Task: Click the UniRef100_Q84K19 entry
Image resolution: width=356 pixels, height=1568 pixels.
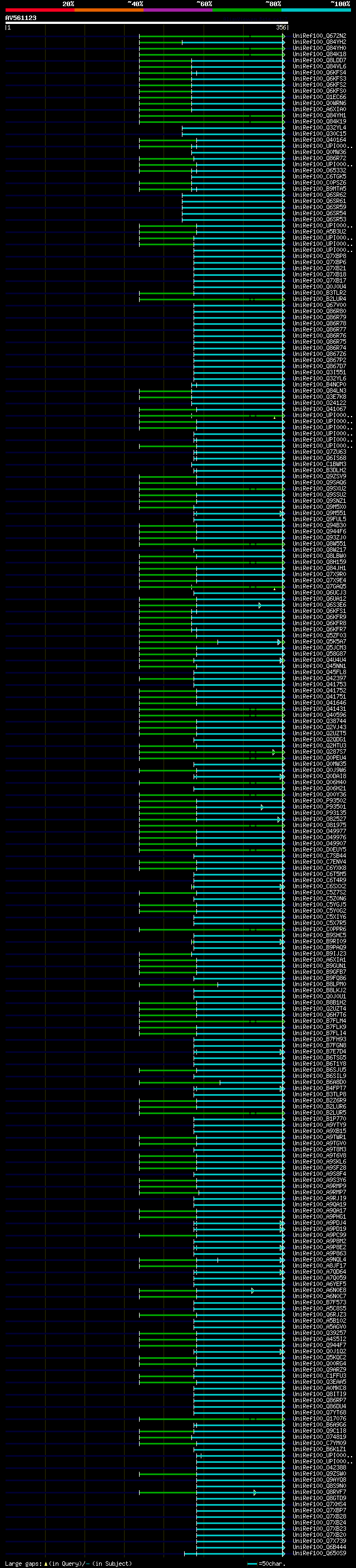Action: pyautogui.click(x=319, y=121)
